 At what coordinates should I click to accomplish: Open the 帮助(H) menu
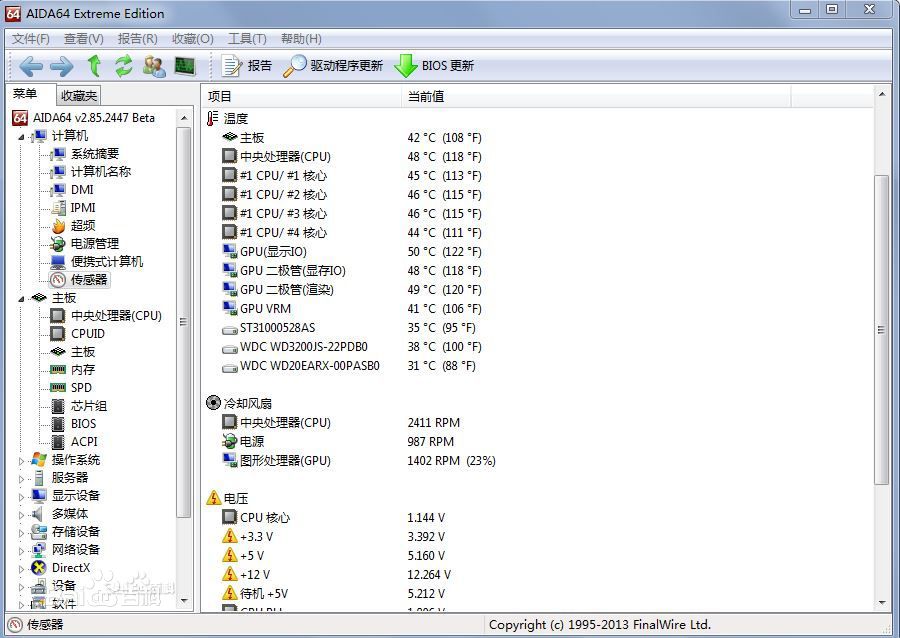click(x=301, y=38)
